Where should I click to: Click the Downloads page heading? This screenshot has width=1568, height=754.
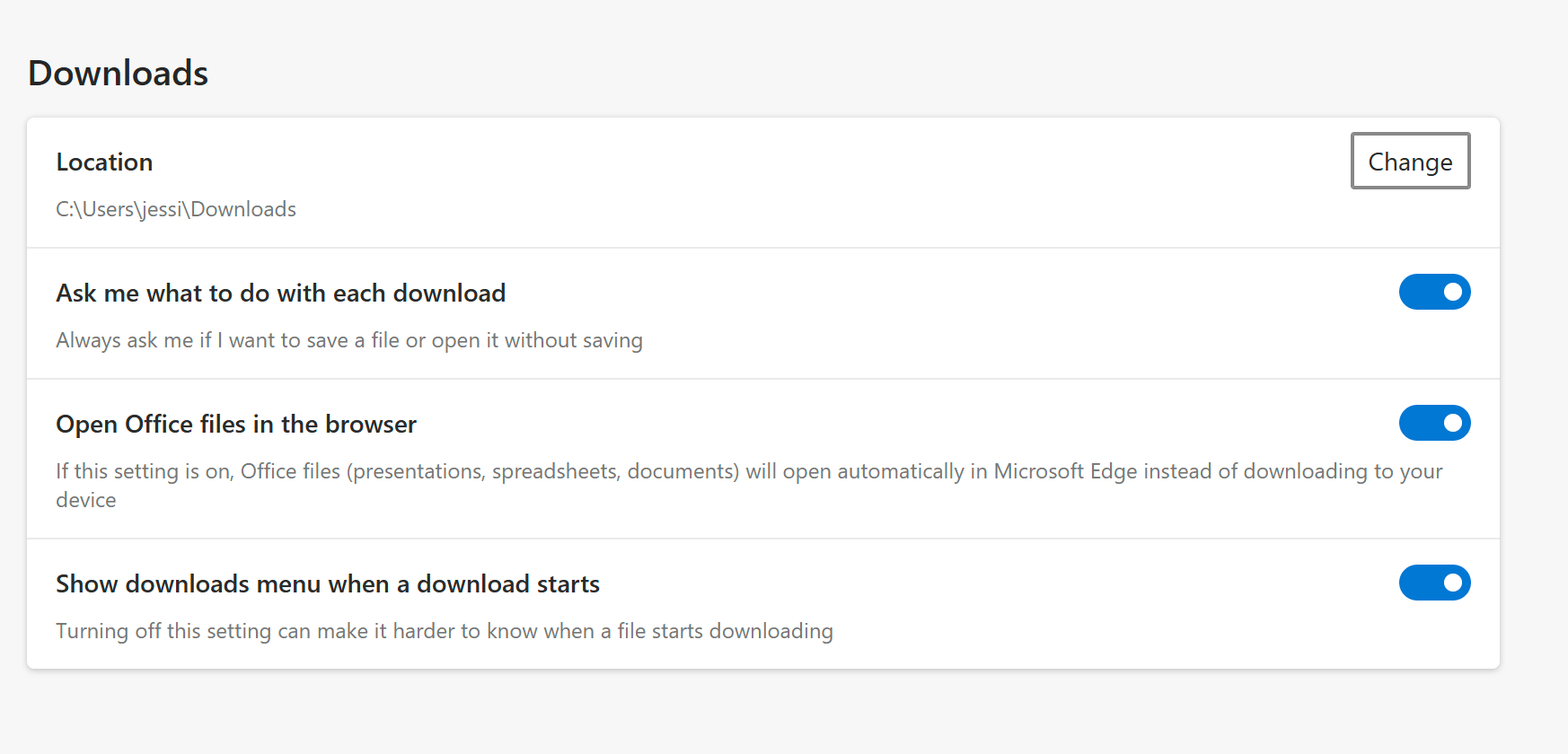118,73
